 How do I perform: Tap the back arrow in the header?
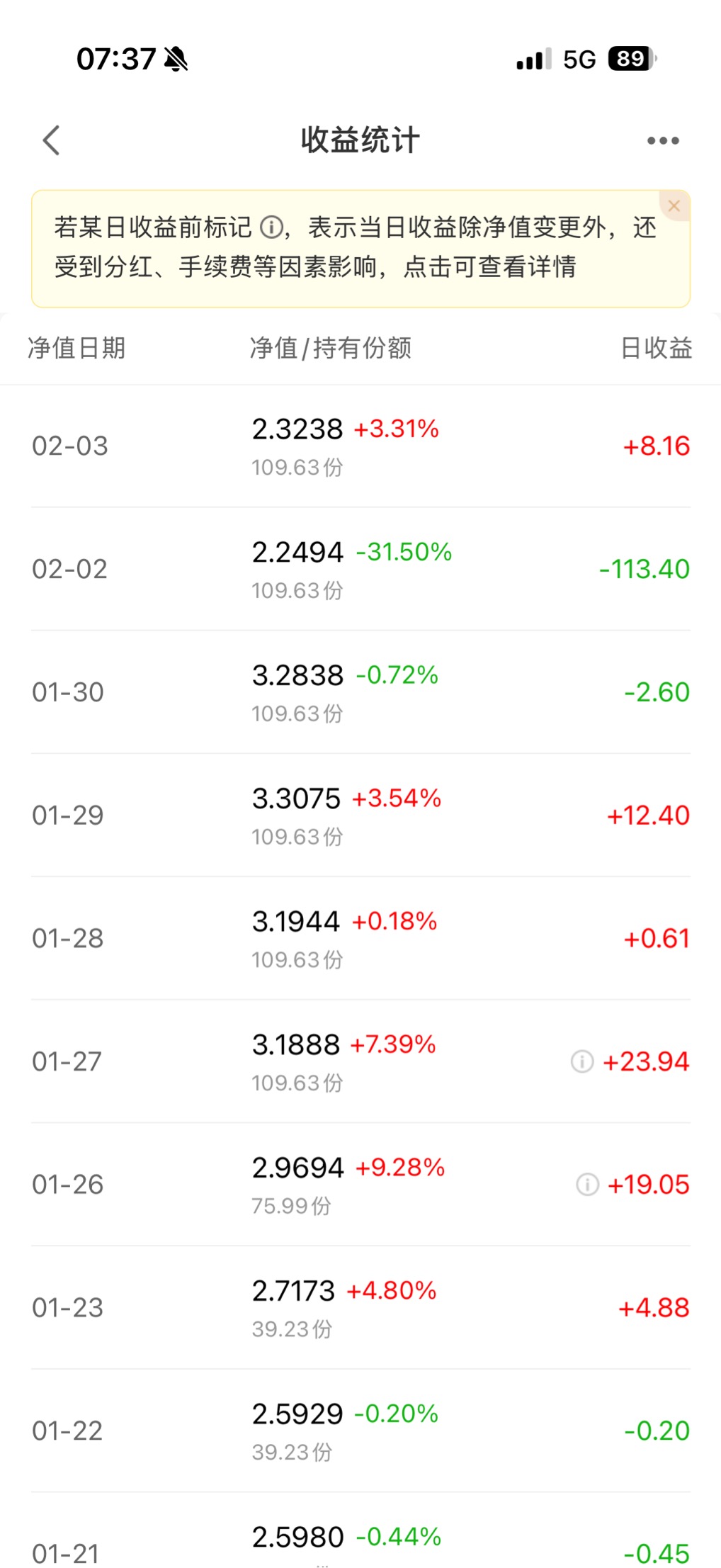pos(51,140)
